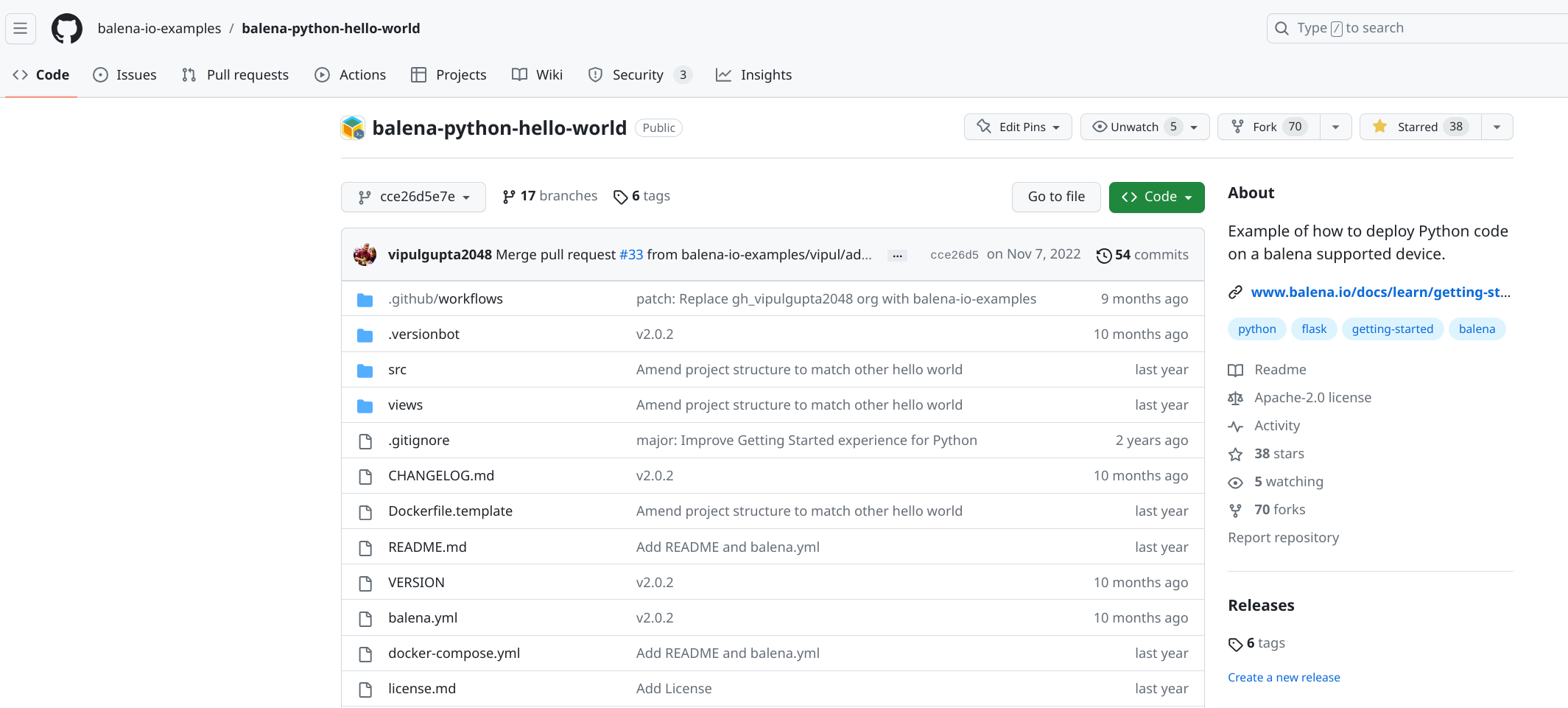Go to GitHub homepage via Octocat logo

[67, 29]
